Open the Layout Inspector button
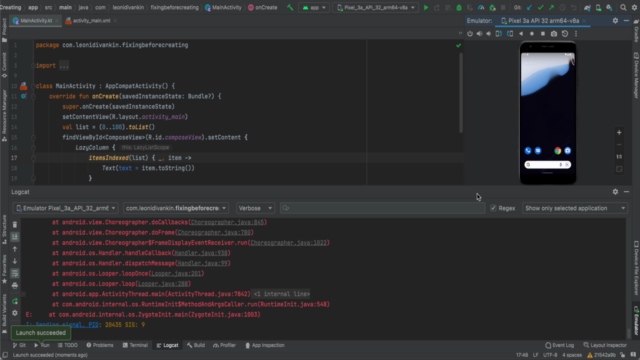640x360 pixels. [x=605, y=345]
